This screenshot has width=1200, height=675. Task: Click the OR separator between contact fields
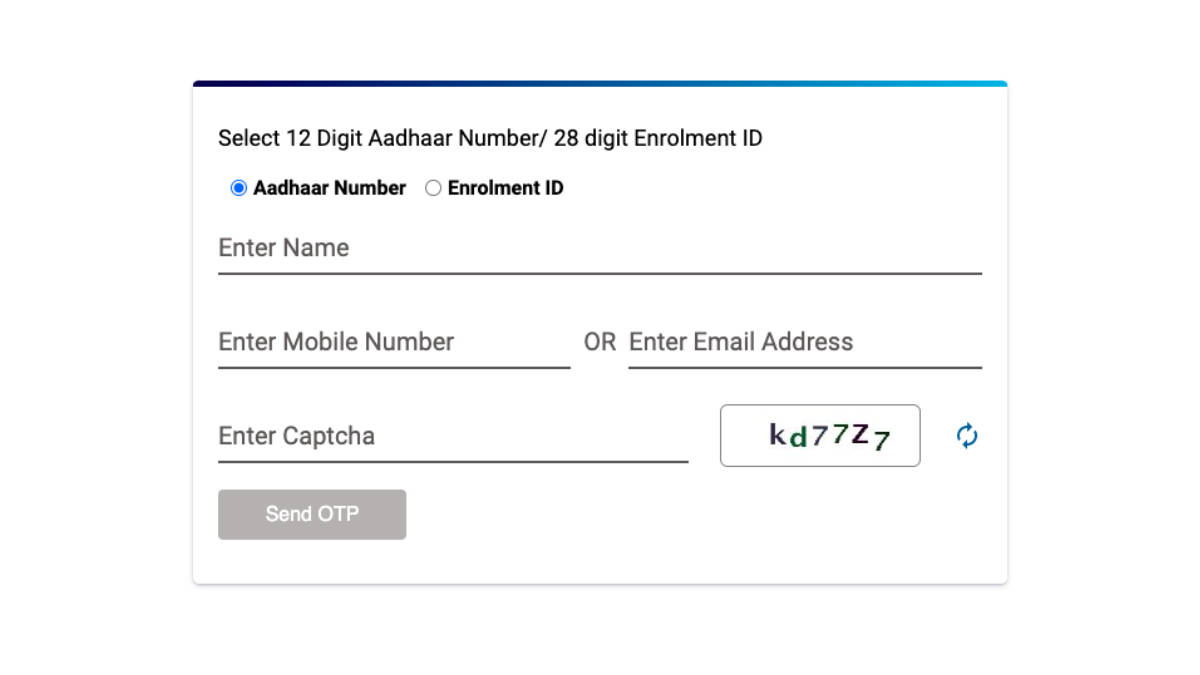point(600,341)
